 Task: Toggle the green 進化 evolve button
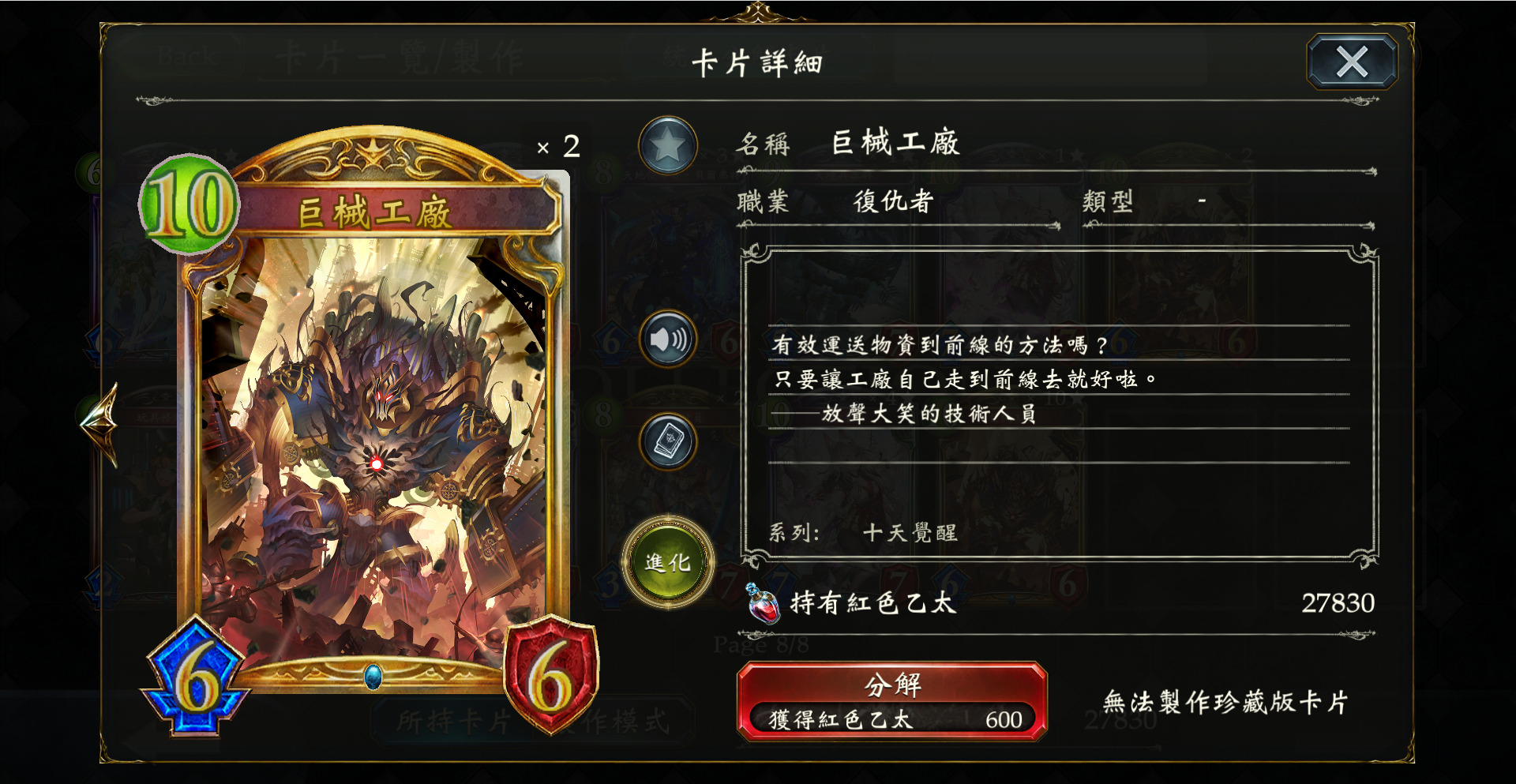click(x=668, y=562)
